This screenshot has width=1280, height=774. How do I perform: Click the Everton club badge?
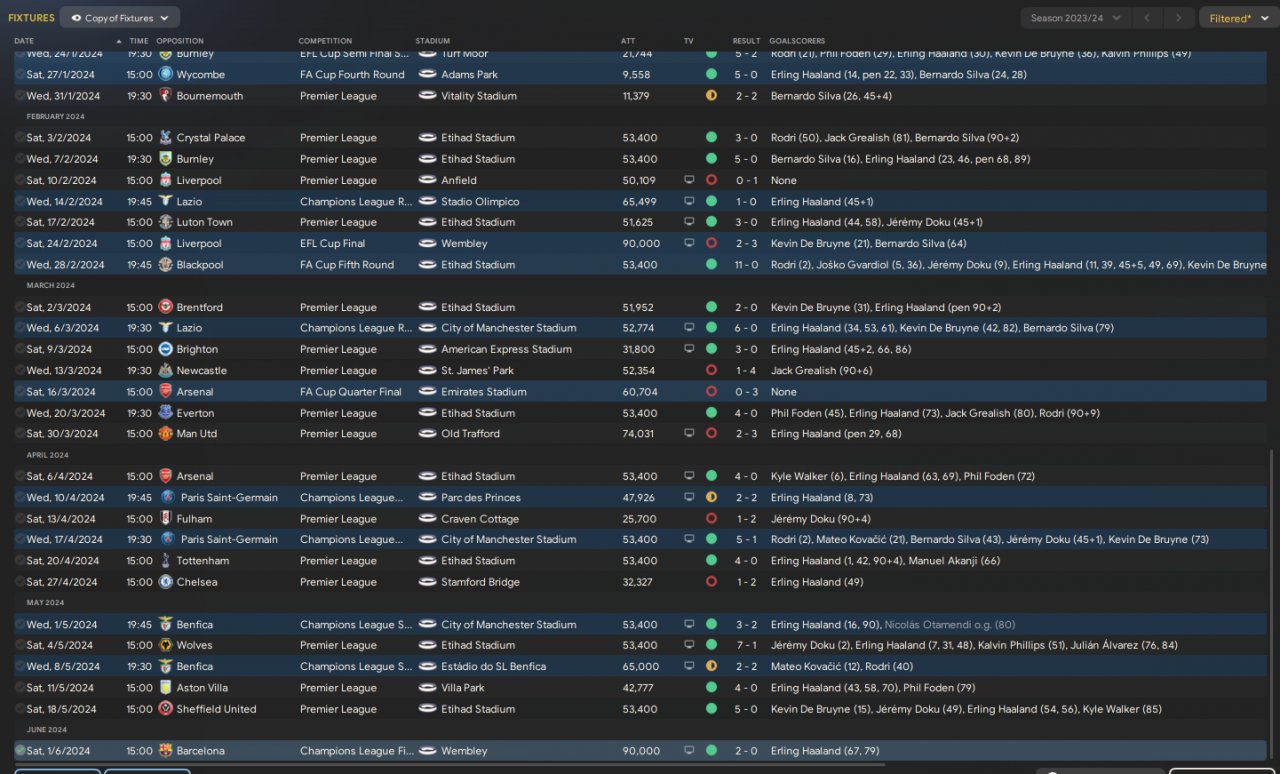tap(165, 413)
